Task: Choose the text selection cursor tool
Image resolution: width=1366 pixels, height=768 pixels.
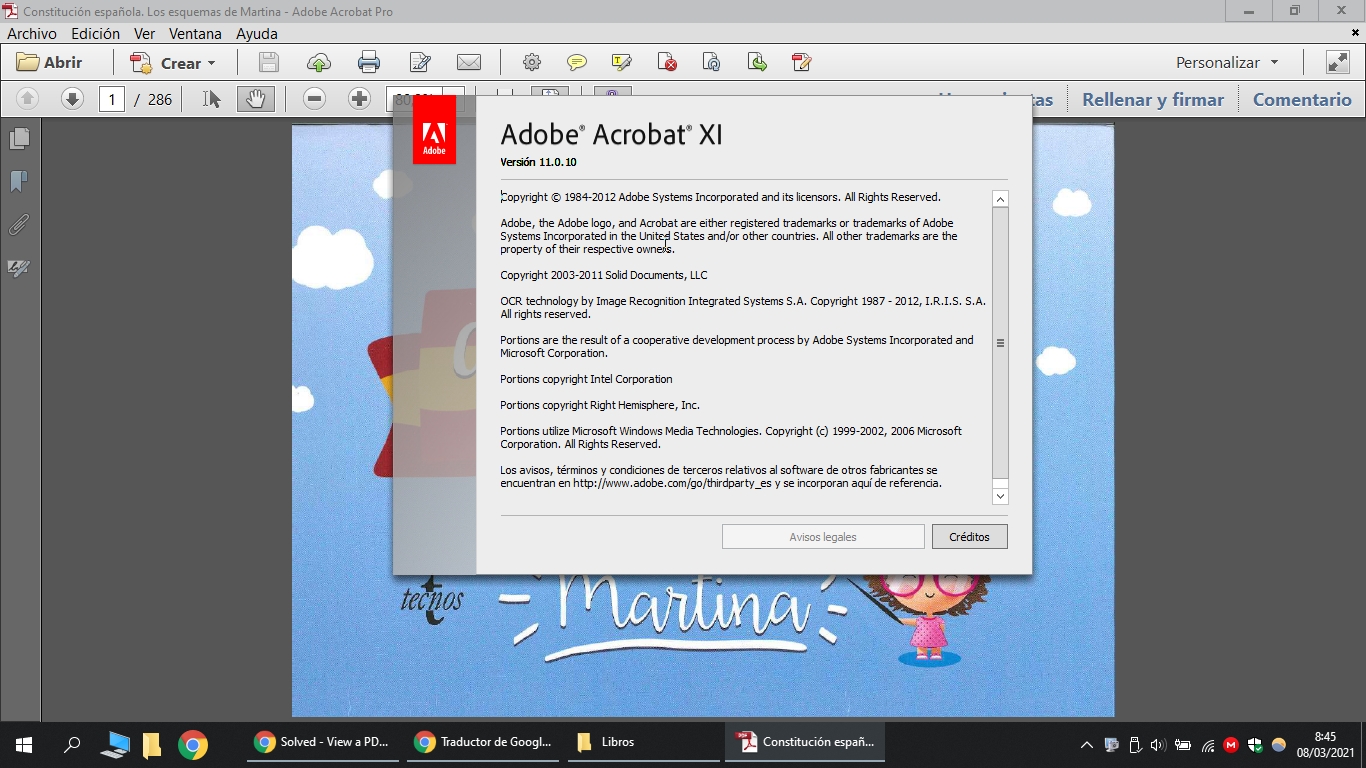Action: point(211,99)
